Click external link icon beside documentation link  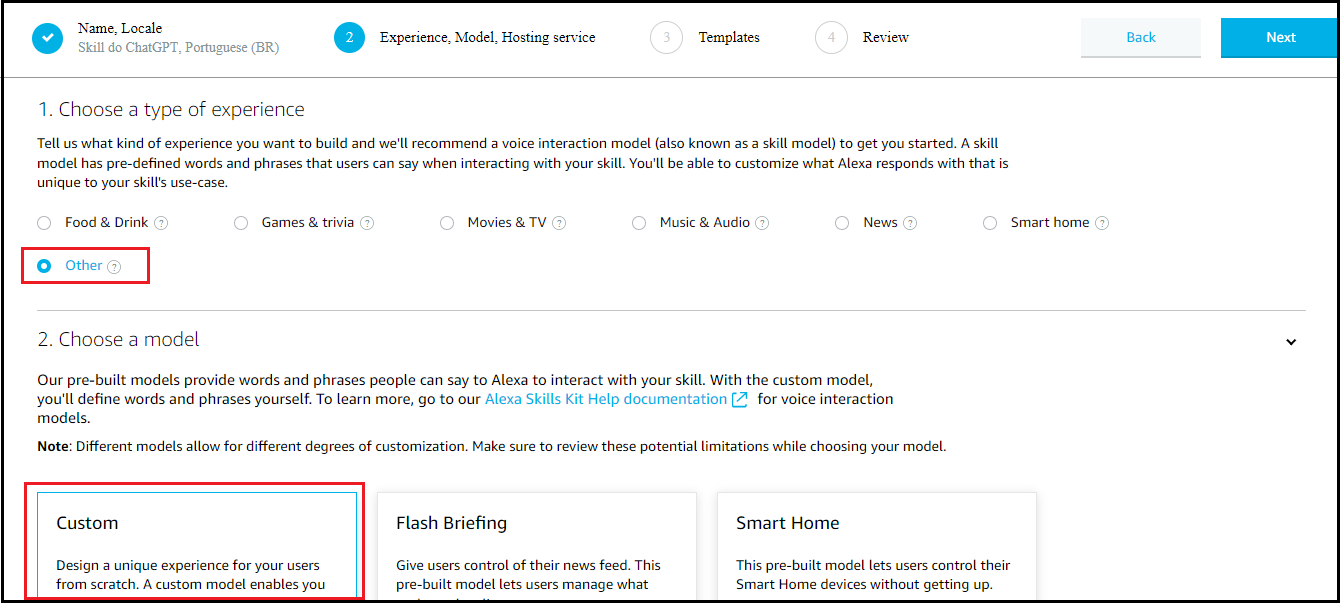tap(740, 400)
